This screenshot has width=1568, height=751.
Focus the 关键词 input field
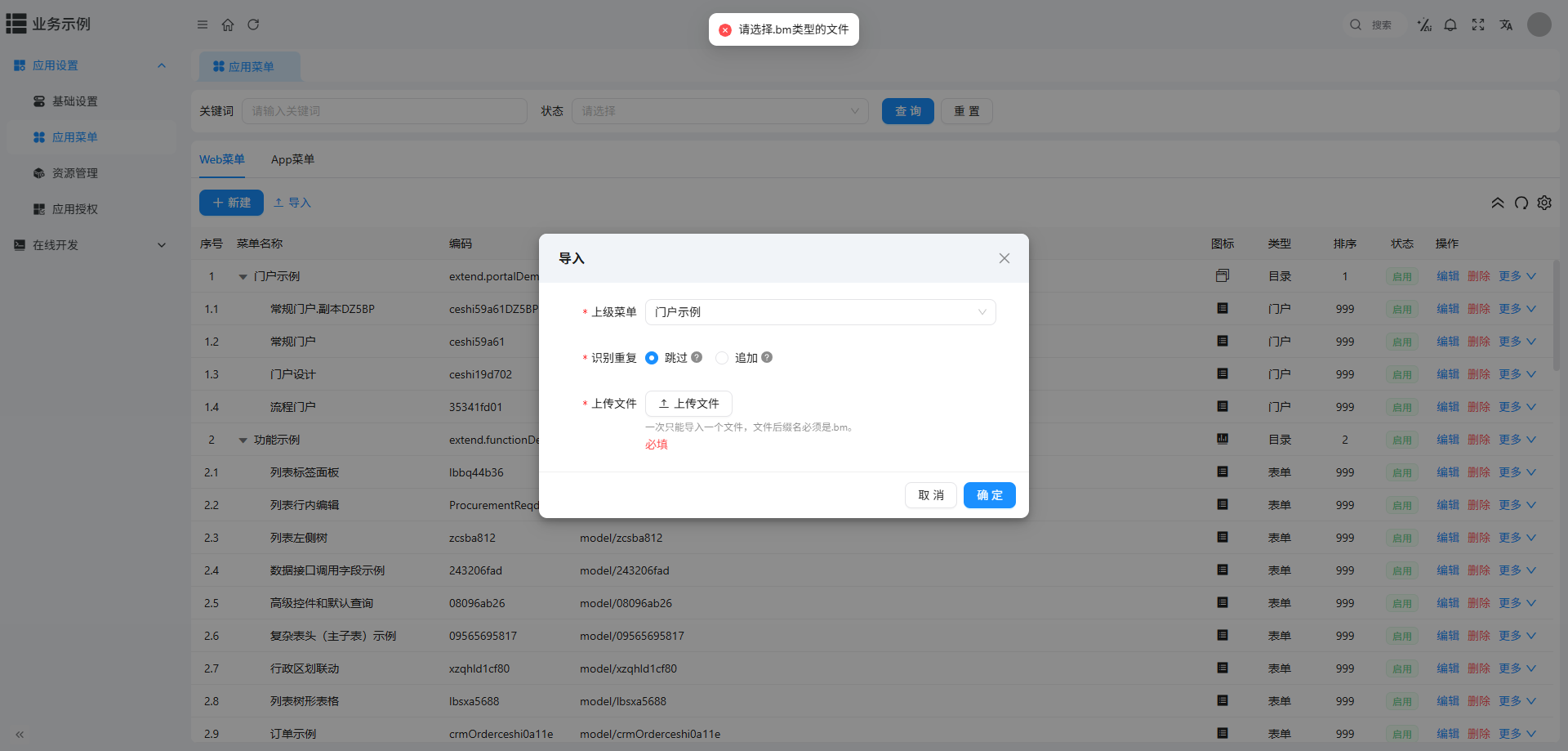pyautogui.click(x=385, y=111)
